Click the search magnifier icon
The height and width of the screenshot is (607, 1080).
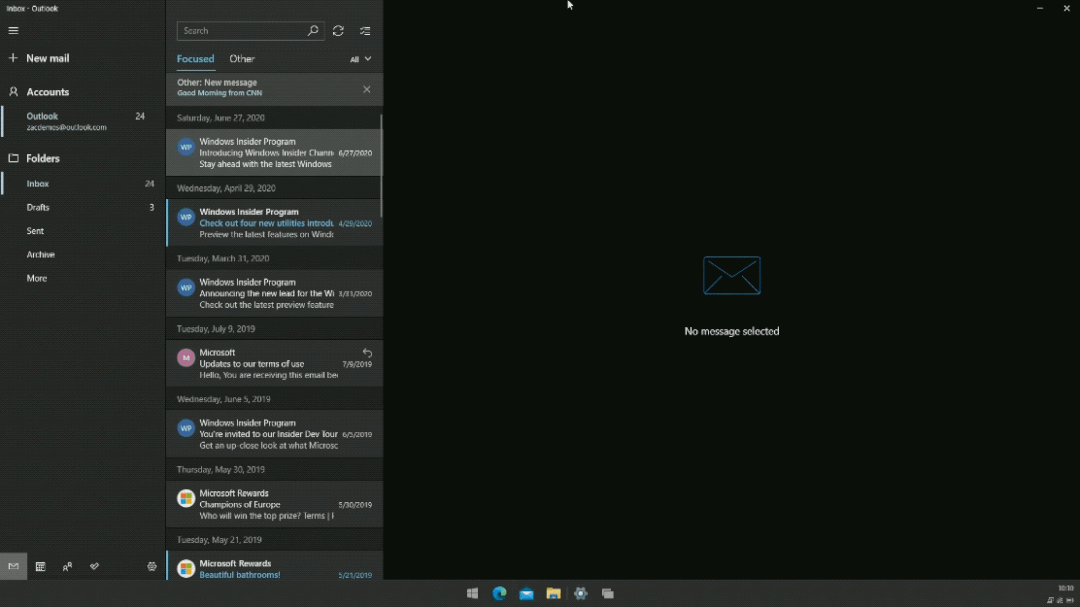point(312,31)
